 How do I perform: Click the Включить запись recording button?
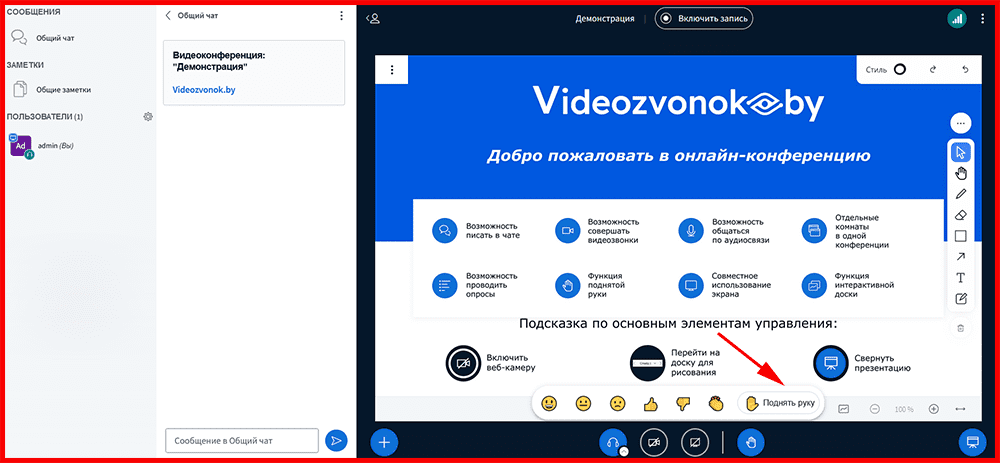704,18
